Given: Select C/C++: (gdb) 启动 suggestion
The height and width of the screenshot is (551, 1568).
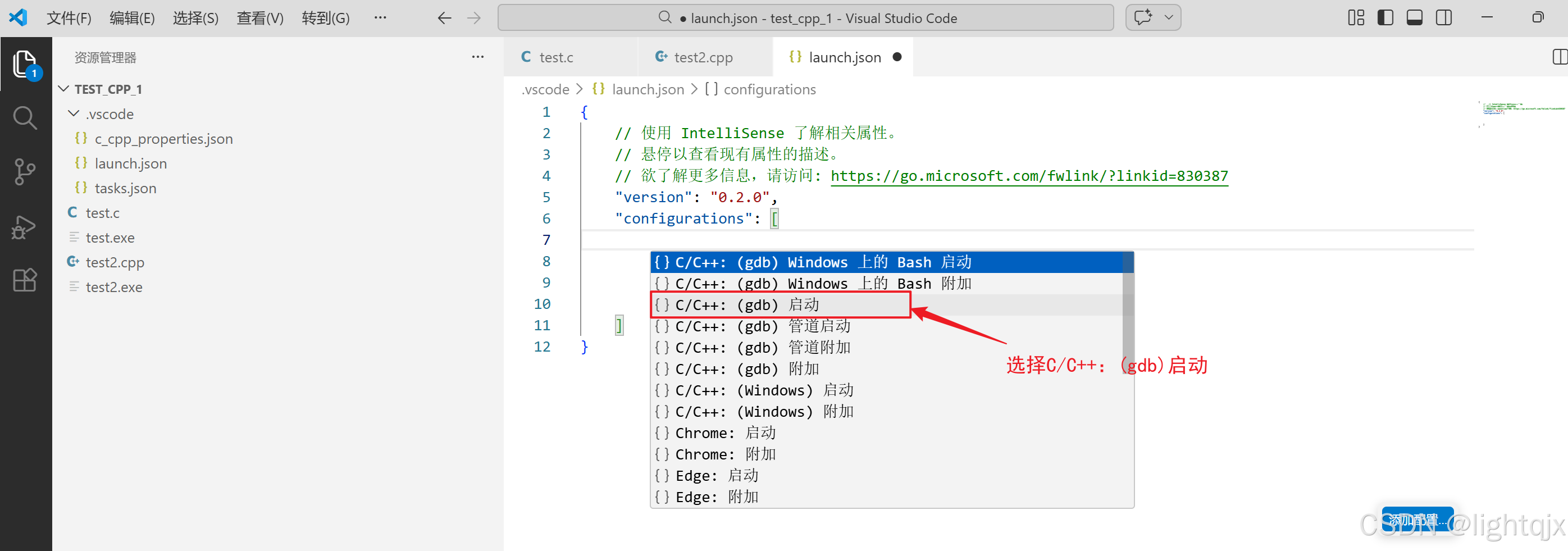Looking at the screenshot, I should (x=887, y=305).
